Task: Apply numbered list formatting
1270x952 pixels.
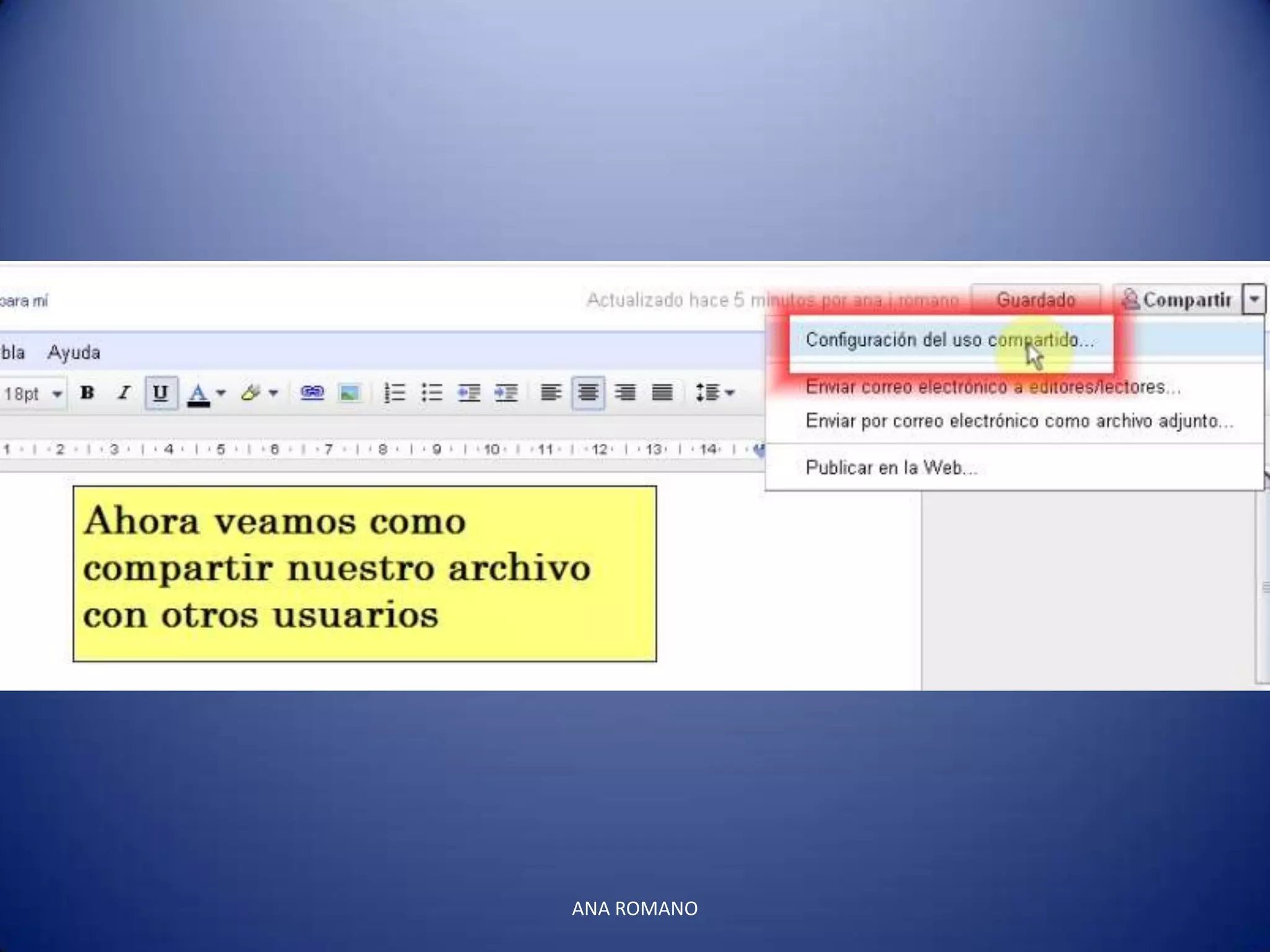Action: [394, 393]
